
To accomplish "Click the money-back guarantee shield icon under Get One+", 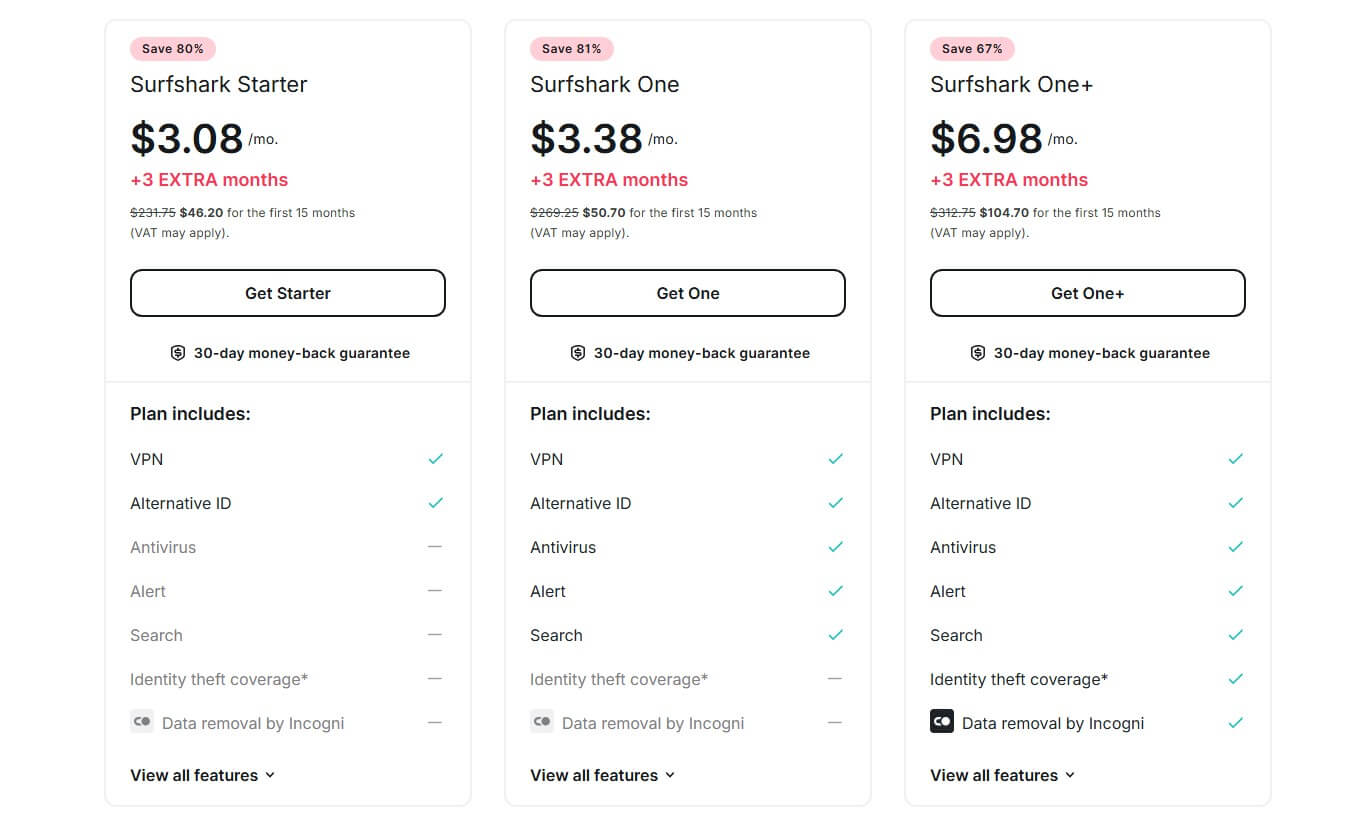I will (x=977, y=352).
